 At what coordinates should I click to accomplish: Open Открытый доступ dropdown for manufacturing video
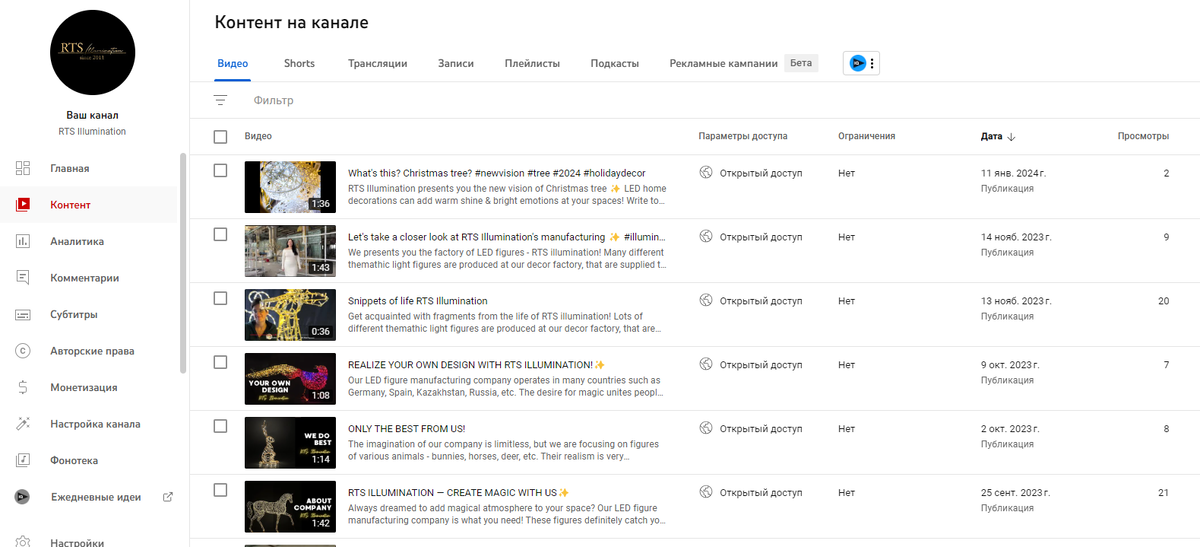tap(760, 237)
